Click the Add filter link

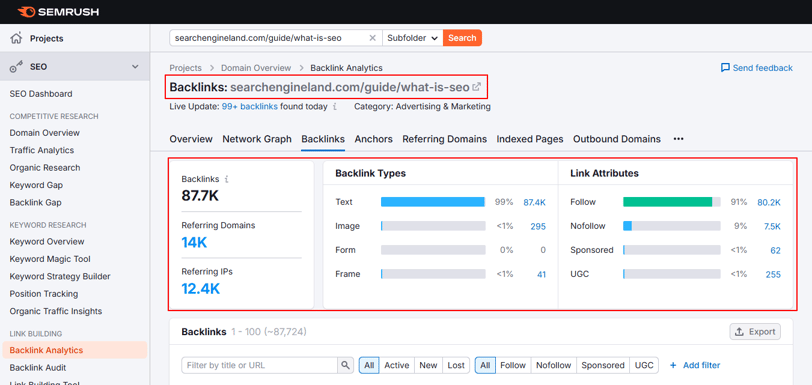[695, 365]
